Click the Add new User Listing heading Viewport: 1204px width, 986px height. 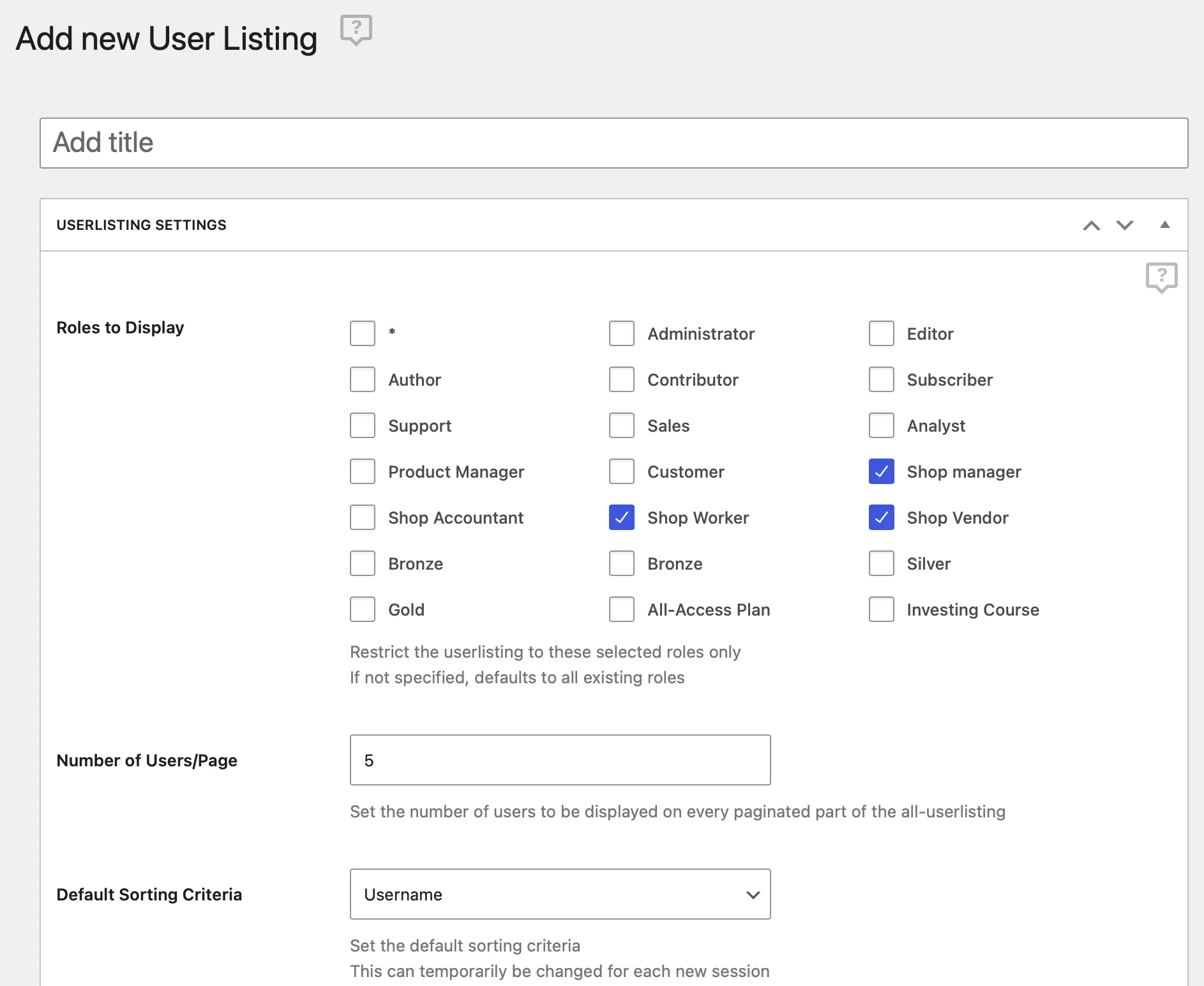(x=167, y=38)
